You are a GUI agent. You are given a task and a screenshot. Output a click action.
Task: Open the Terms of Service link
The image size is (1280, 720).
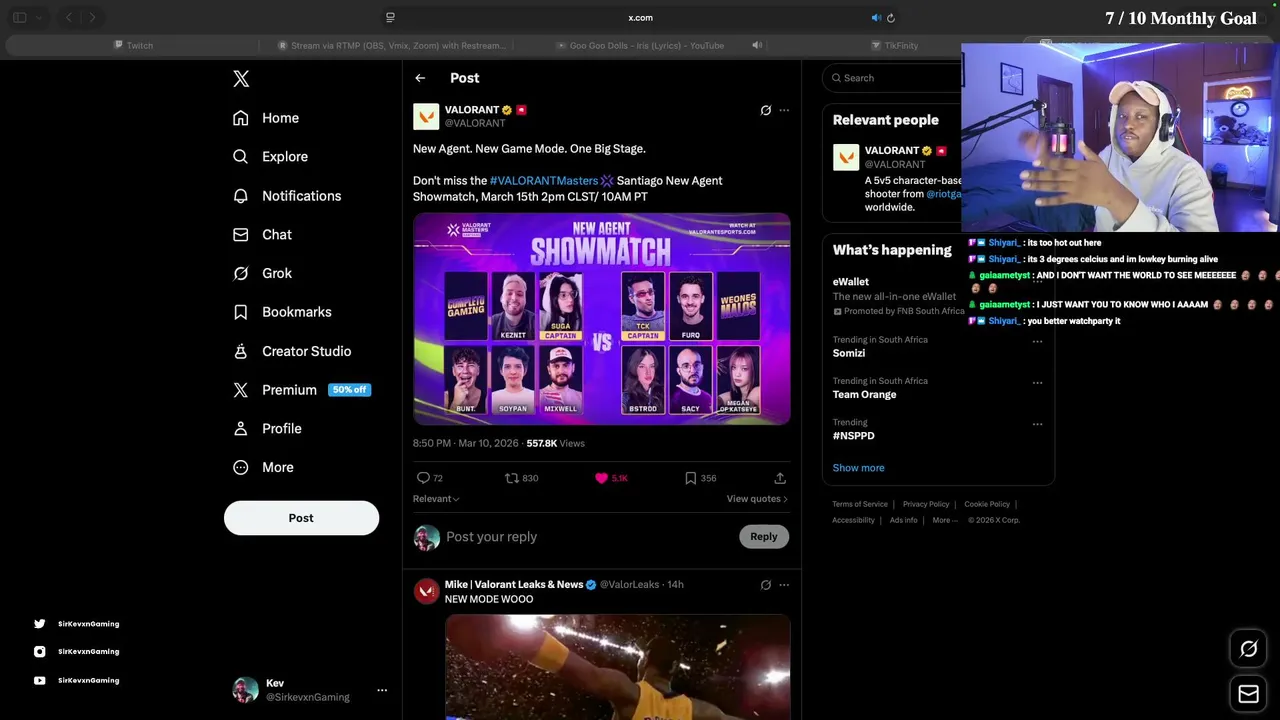[x=860, y=504]
